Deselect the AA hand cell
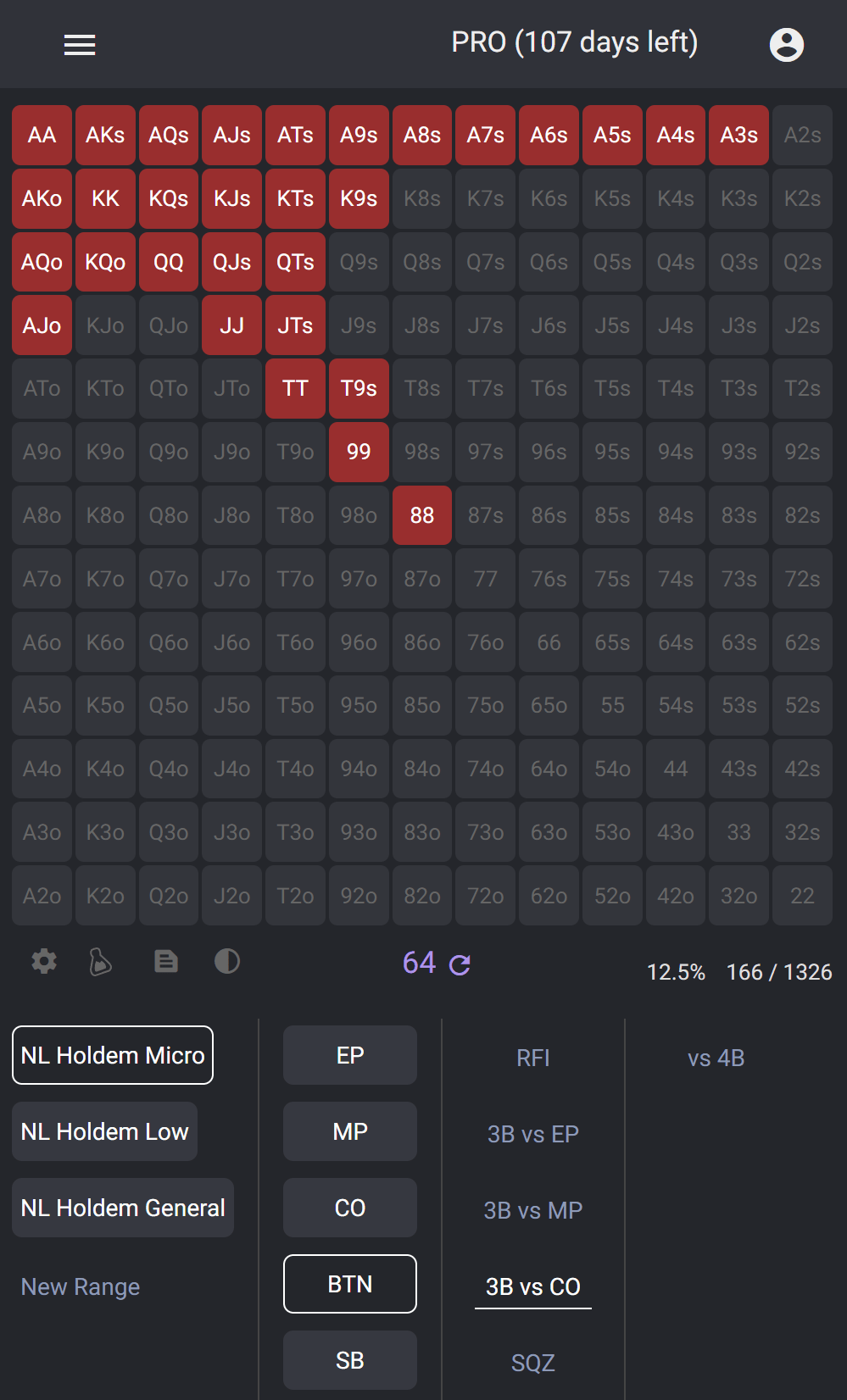Screen dimensions: 847x1400 click(42, 136)
